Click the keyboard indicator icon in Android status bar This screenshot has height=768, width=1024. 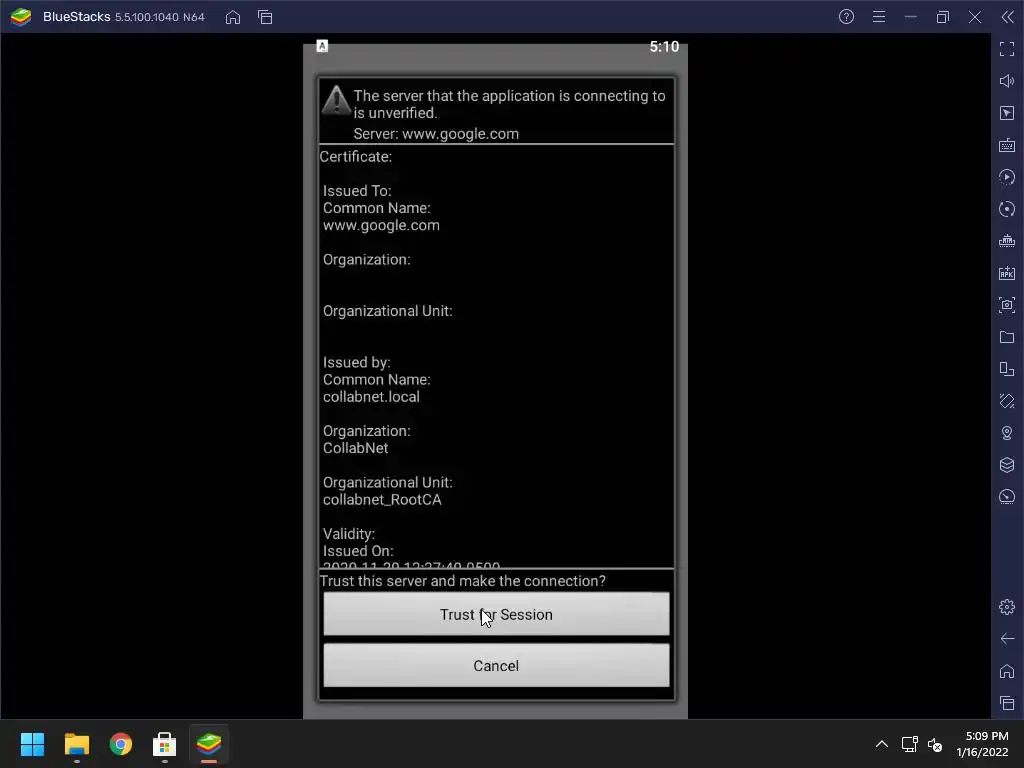click(x=322, y=46)
